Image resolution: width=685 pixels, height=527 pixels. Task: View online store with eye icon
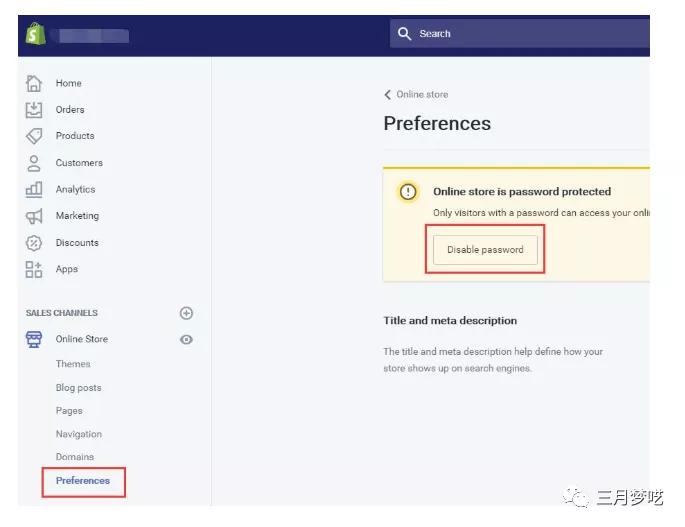tap(186, 340)
